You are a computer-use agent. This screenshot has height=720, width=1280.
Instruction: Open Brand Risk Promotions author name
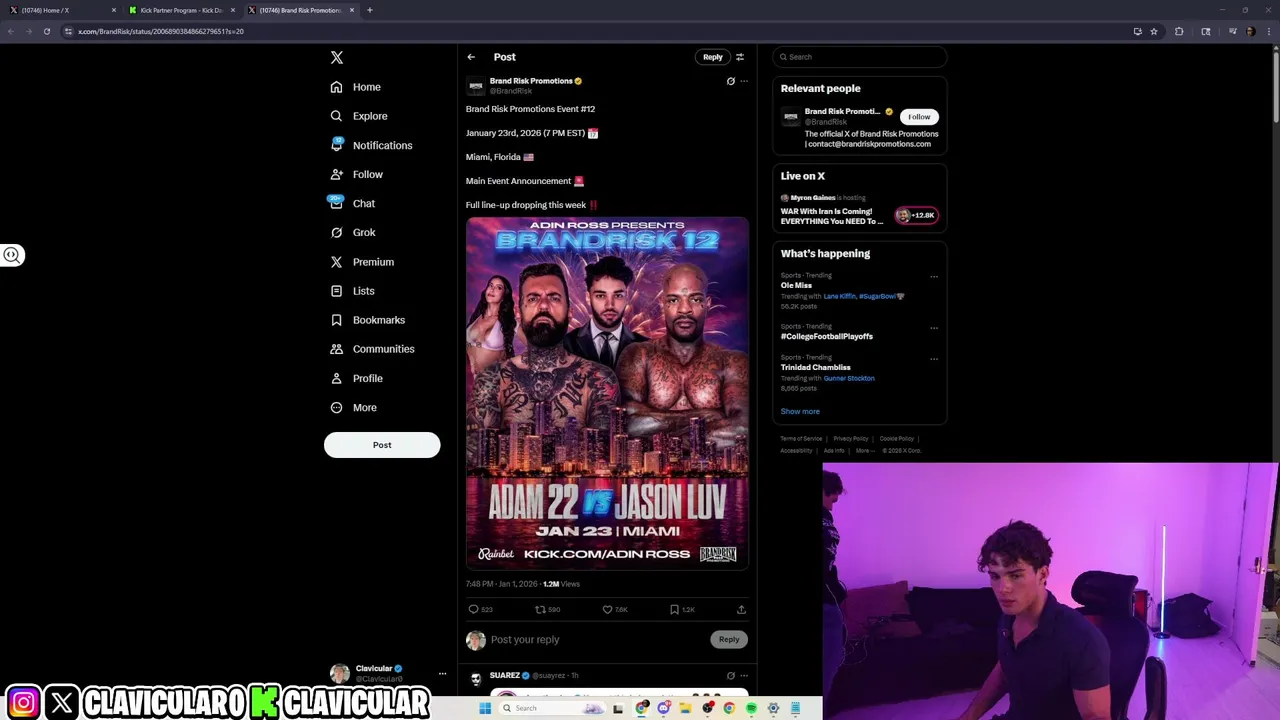click(x=531, y=81)
